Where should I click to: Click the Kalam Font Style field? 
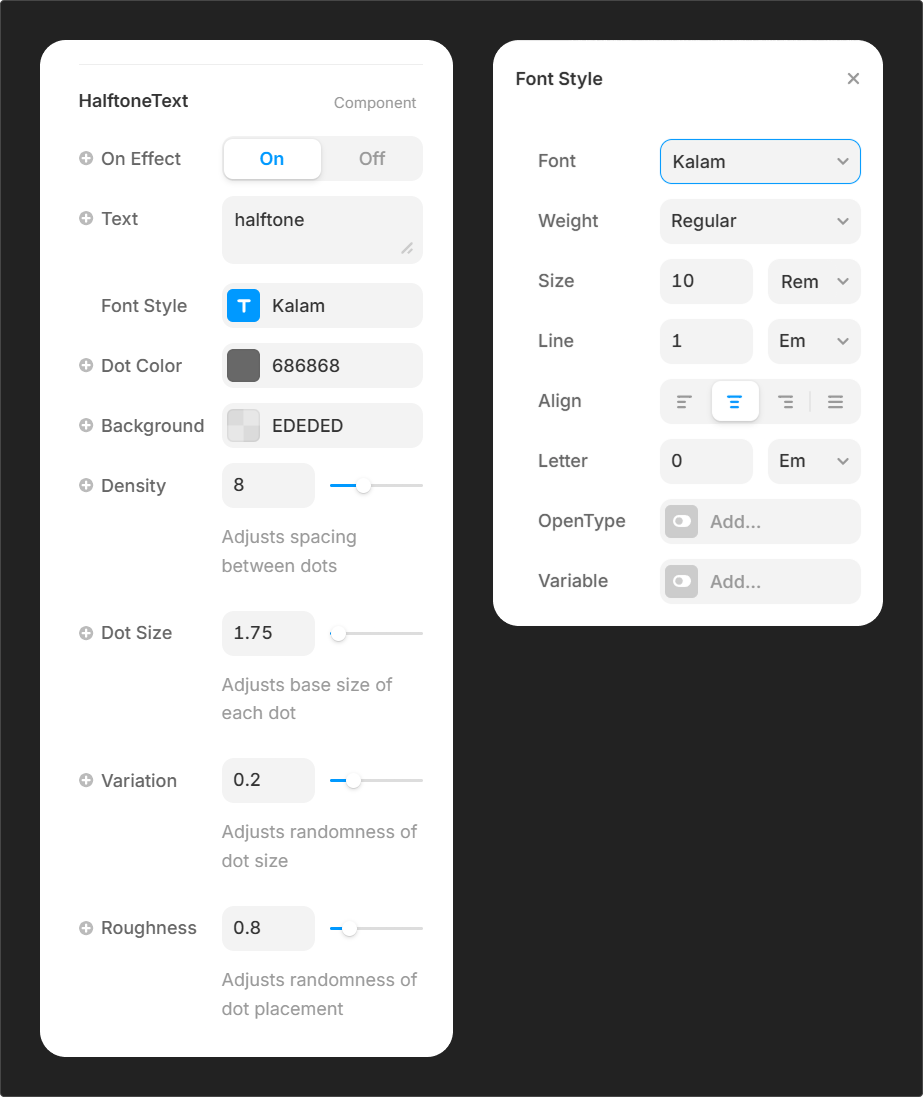[x=340, y=306]
